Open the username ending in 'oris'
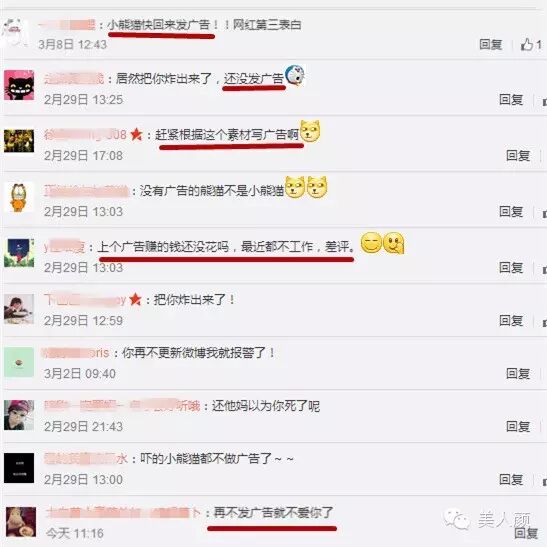547x547 pixels. click(75, 353)
